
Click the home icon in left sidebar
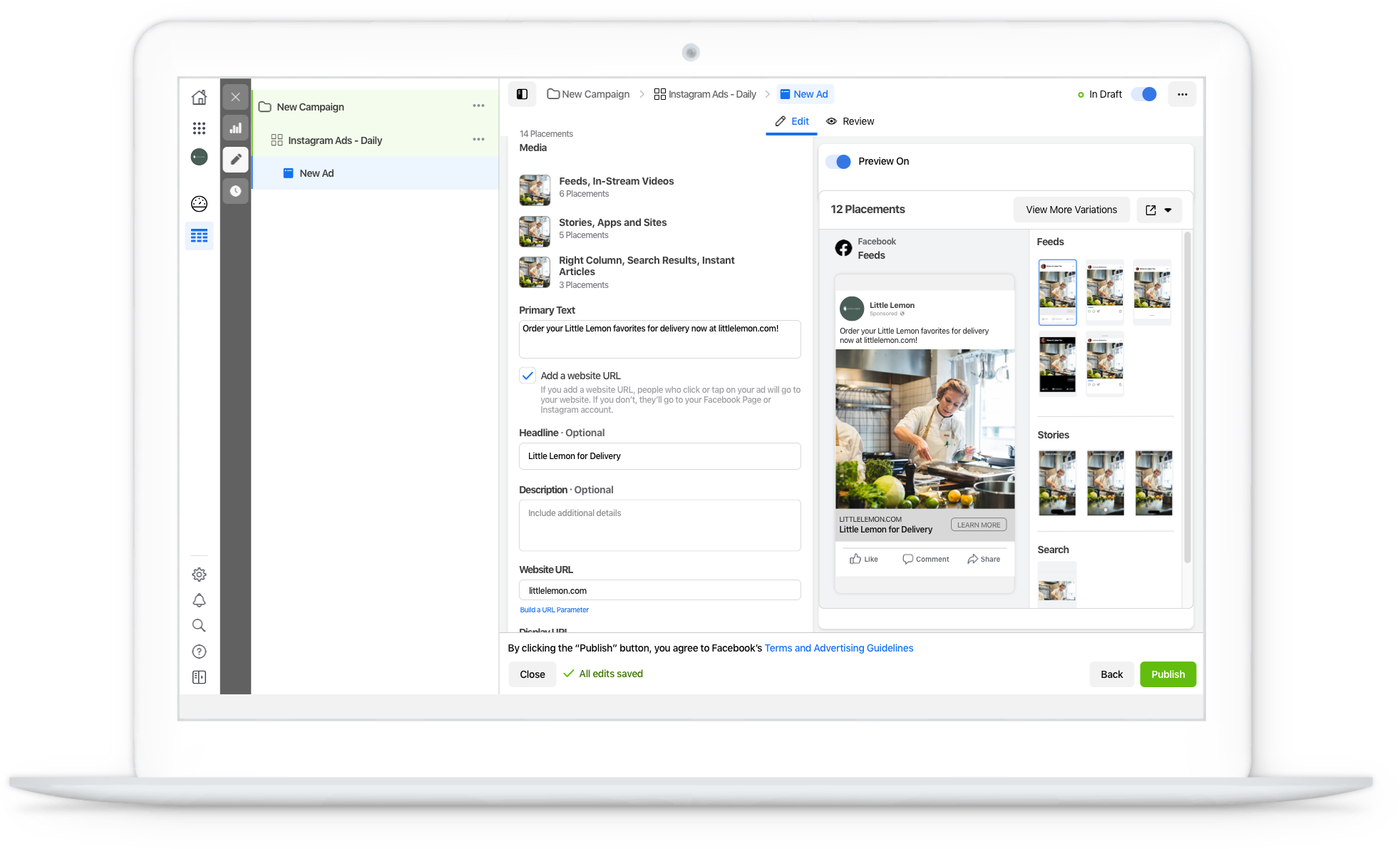pos(199,97)
